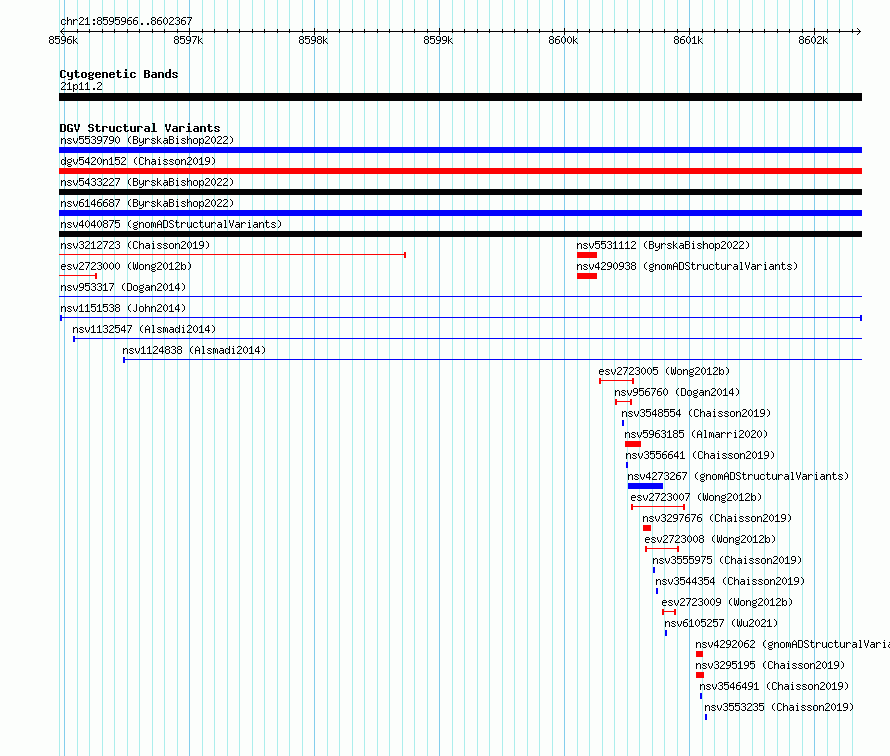Open variant nsv5539790 (ByrskaBishop2022)
The image size is (890, 756).
(x=147, y=140)
